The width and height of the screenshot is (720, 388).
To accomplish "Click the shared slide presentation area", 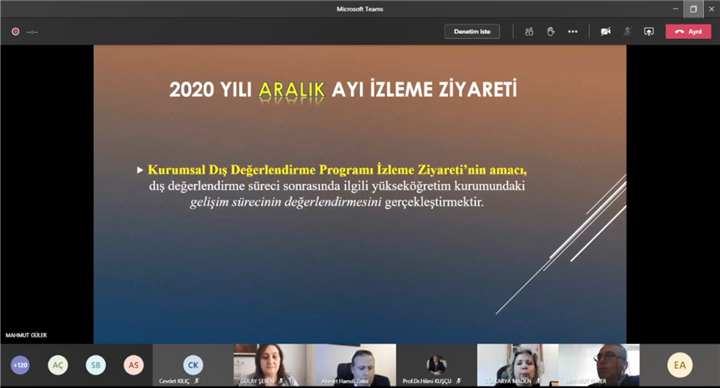I will point(360,194).
